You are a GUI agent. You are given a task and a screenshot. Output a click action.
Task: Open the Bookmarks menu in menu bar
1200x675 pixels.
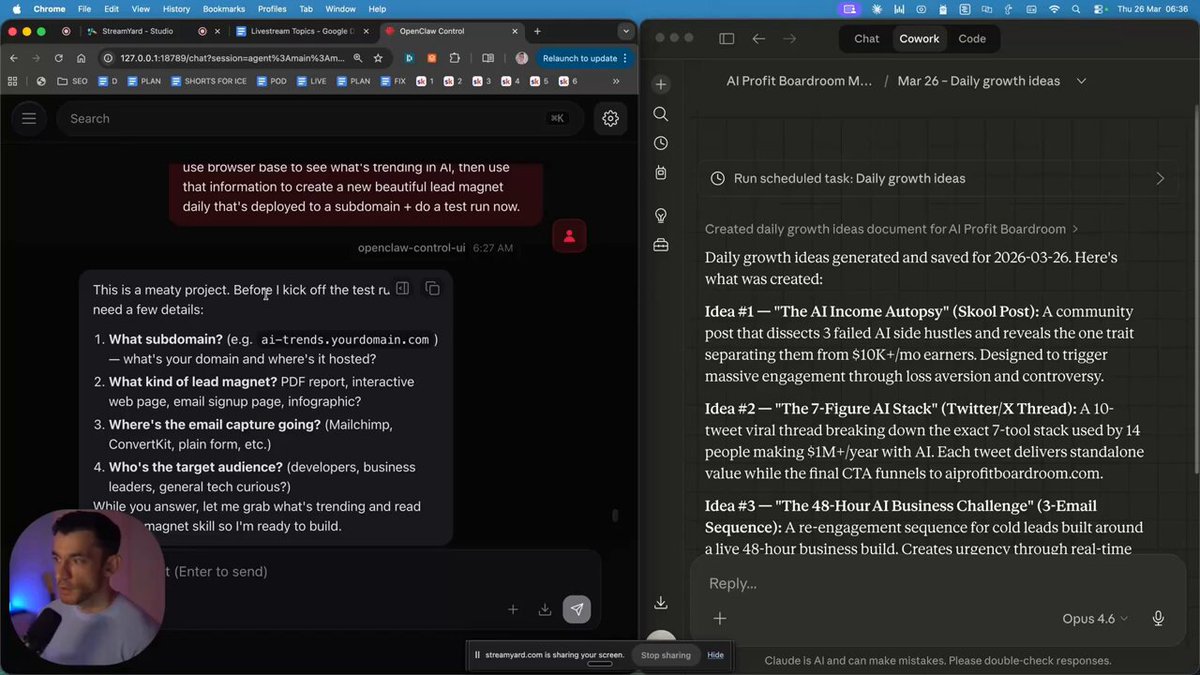click(223, 9)
